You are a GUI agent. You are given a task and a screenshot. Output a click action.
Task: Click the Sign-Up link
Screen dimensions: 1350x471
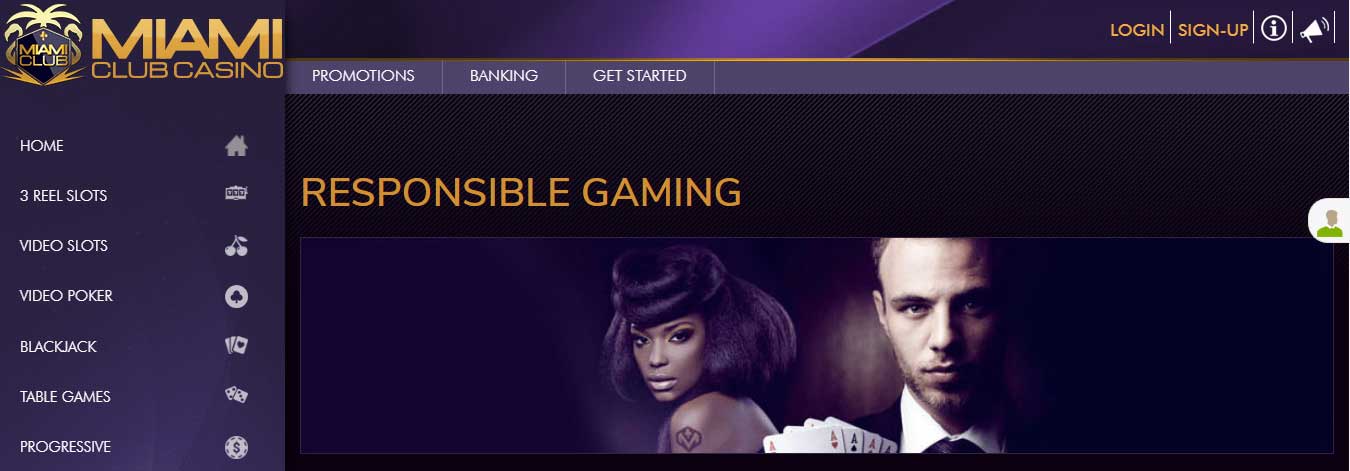pyautogui.click(x=1213, y=30)
